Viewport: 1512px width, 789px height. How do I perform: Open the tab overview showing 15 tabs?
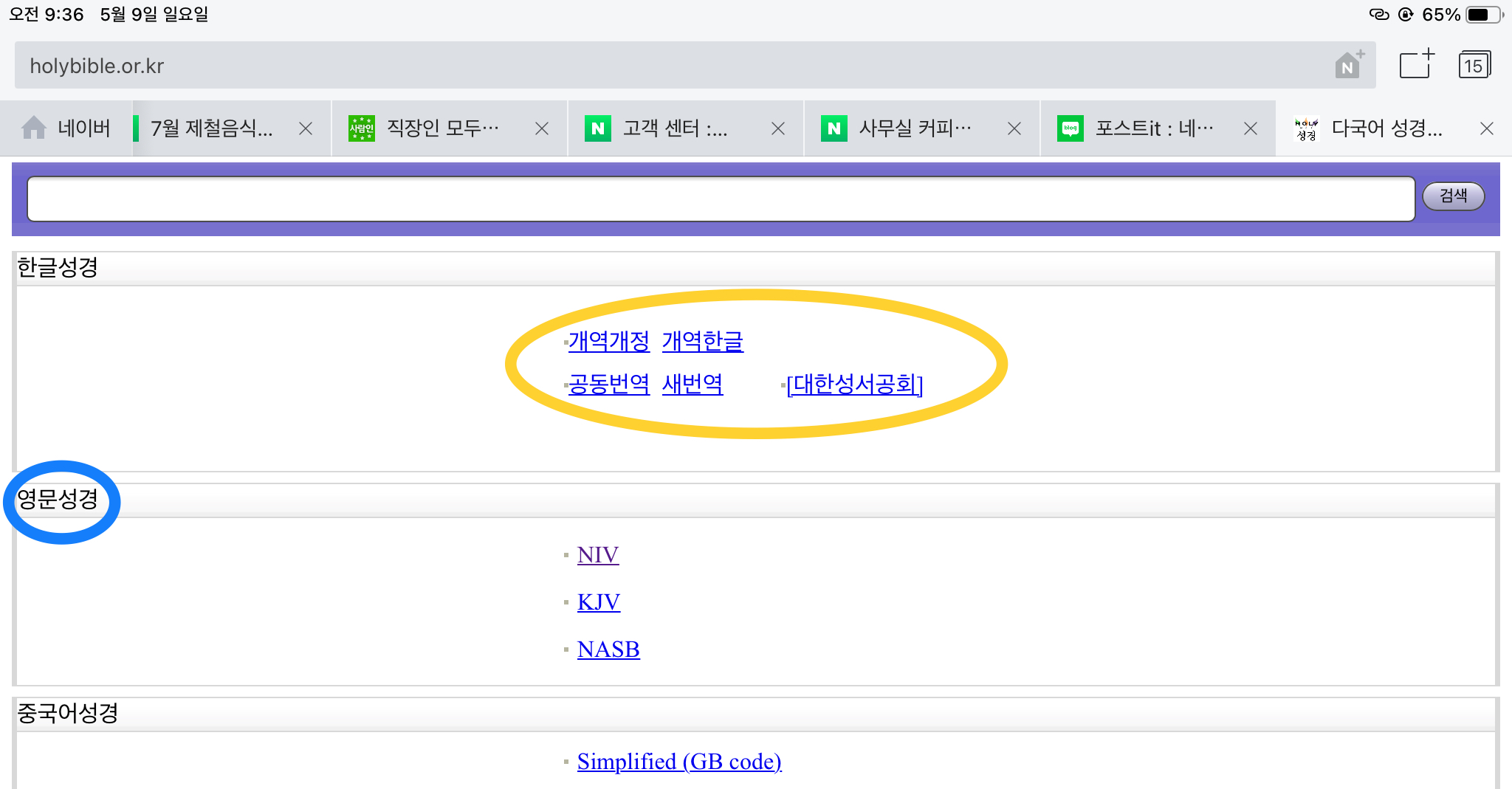click(x=1474, y=65)
